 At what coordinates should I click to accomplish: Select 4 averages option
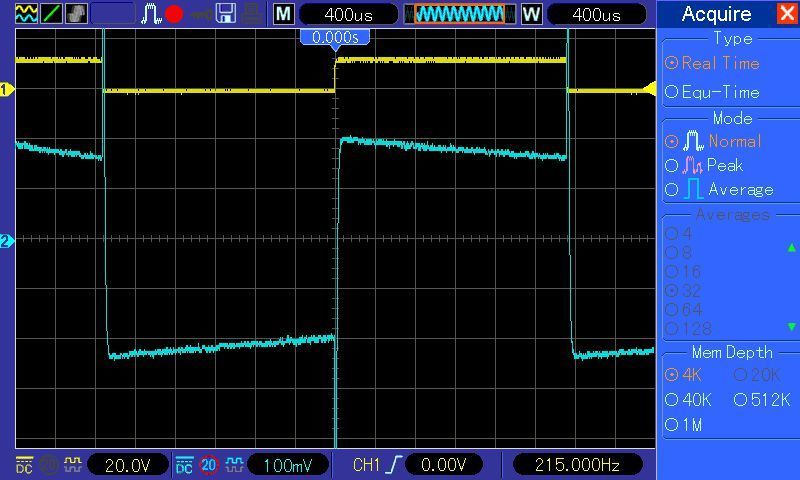679,234
